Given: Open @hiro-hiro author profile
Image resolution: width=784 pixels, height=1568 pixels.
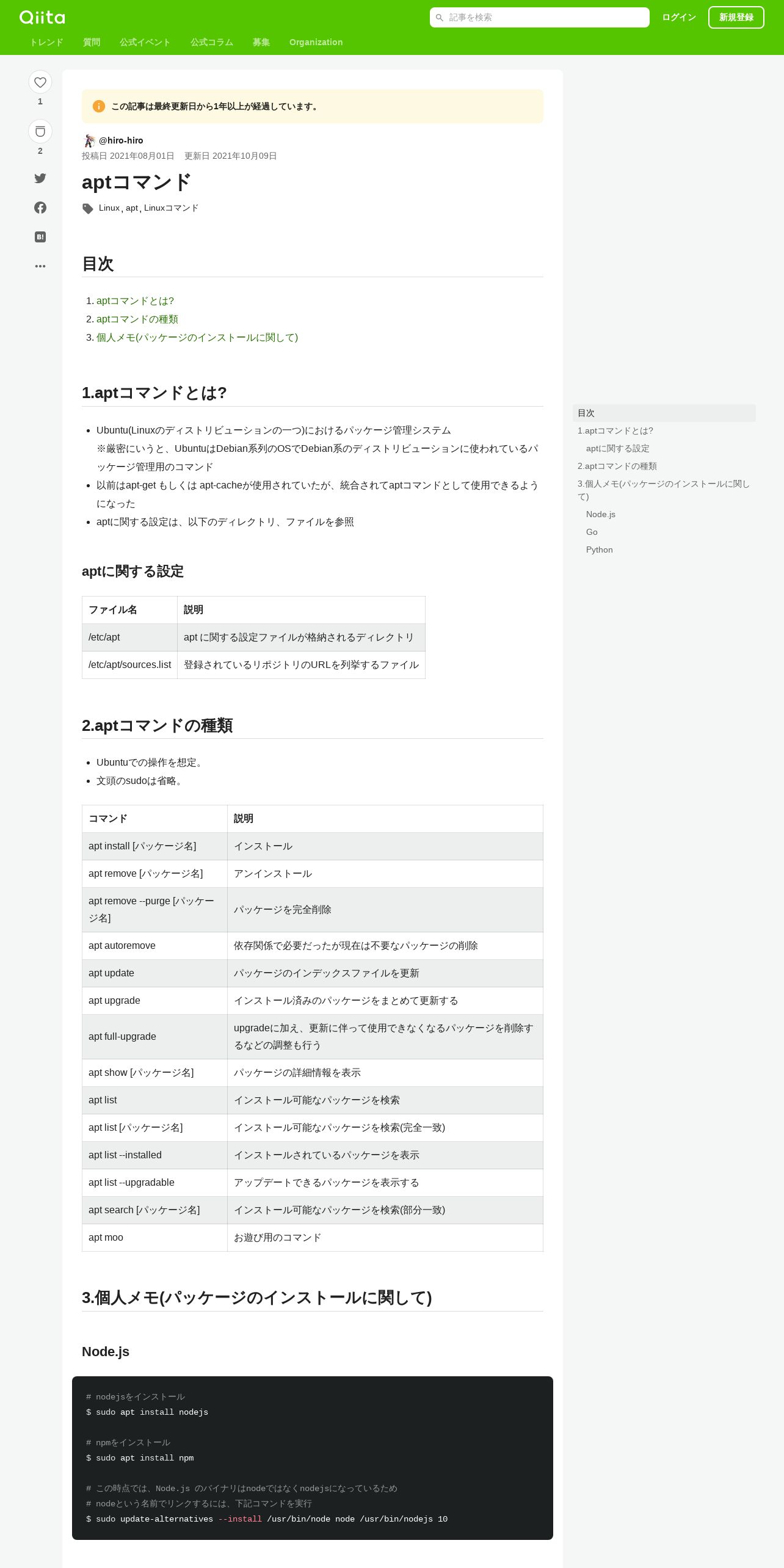Looking at the screenshot, I should click(121, 140).
